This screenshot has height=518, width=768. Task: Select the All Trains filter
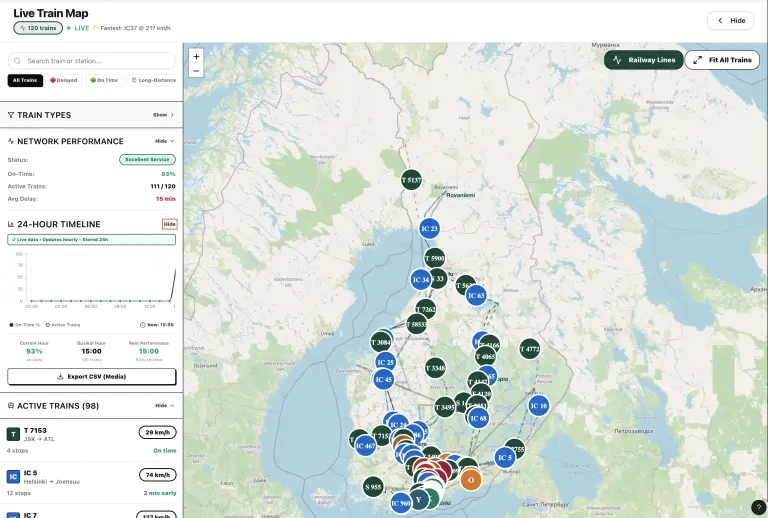point(25,80)
